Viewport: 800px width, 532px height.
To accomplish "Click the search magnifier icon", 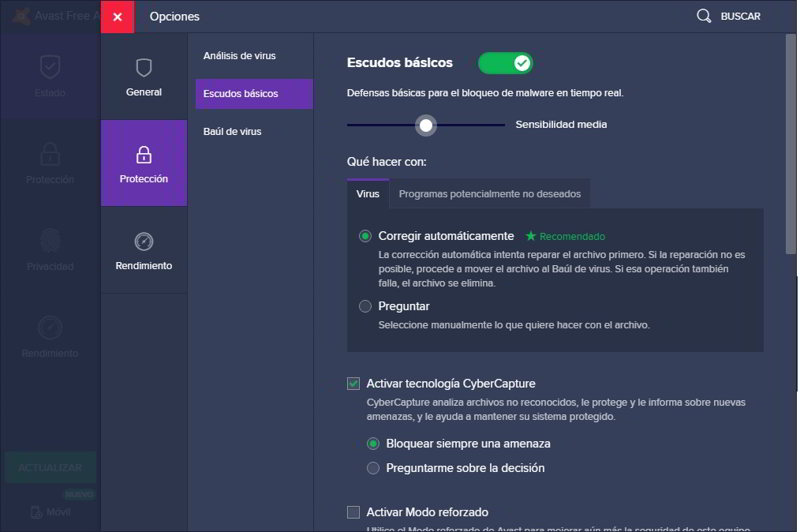I will point(704,16).
